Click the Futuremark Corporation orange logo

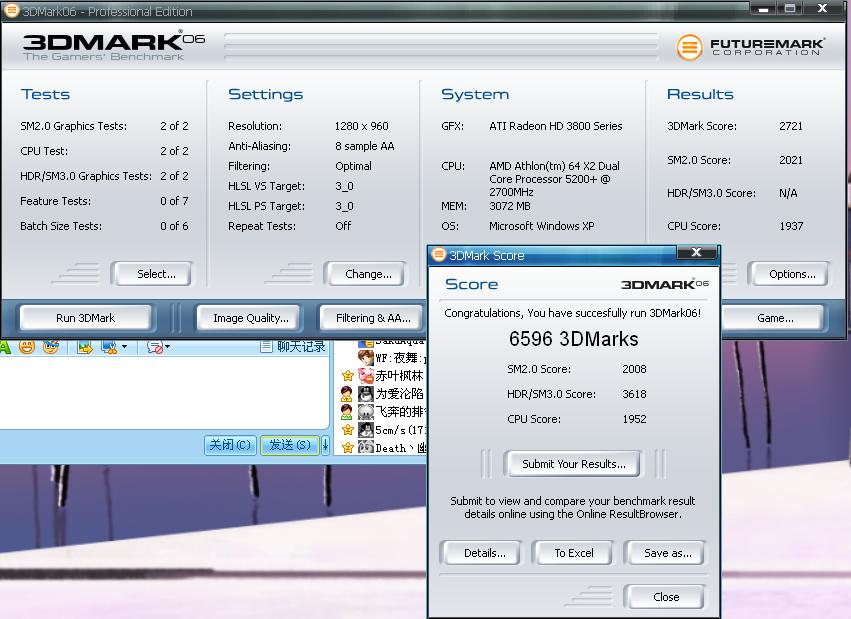click(689, 47)
